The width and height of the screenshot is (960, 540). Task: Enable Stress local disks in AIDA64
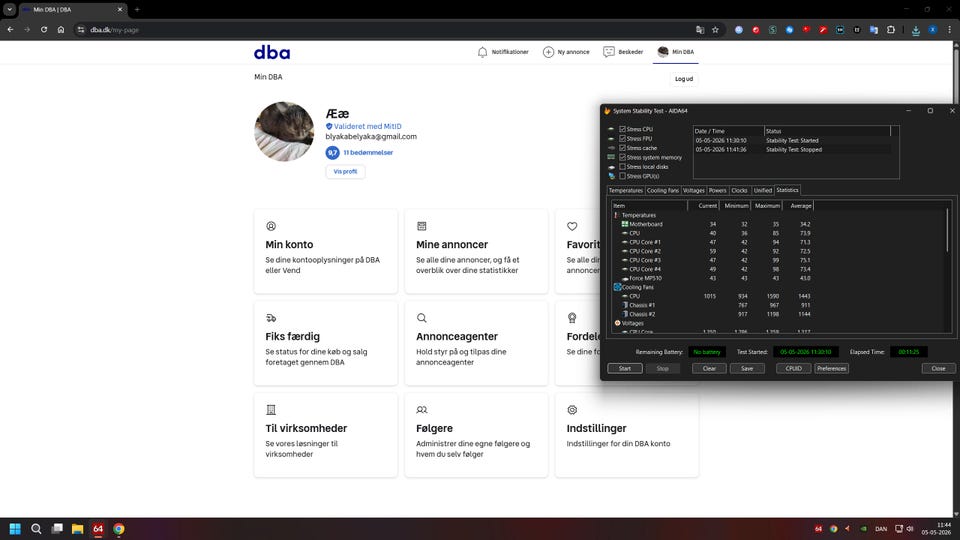[x=622, y=167]
